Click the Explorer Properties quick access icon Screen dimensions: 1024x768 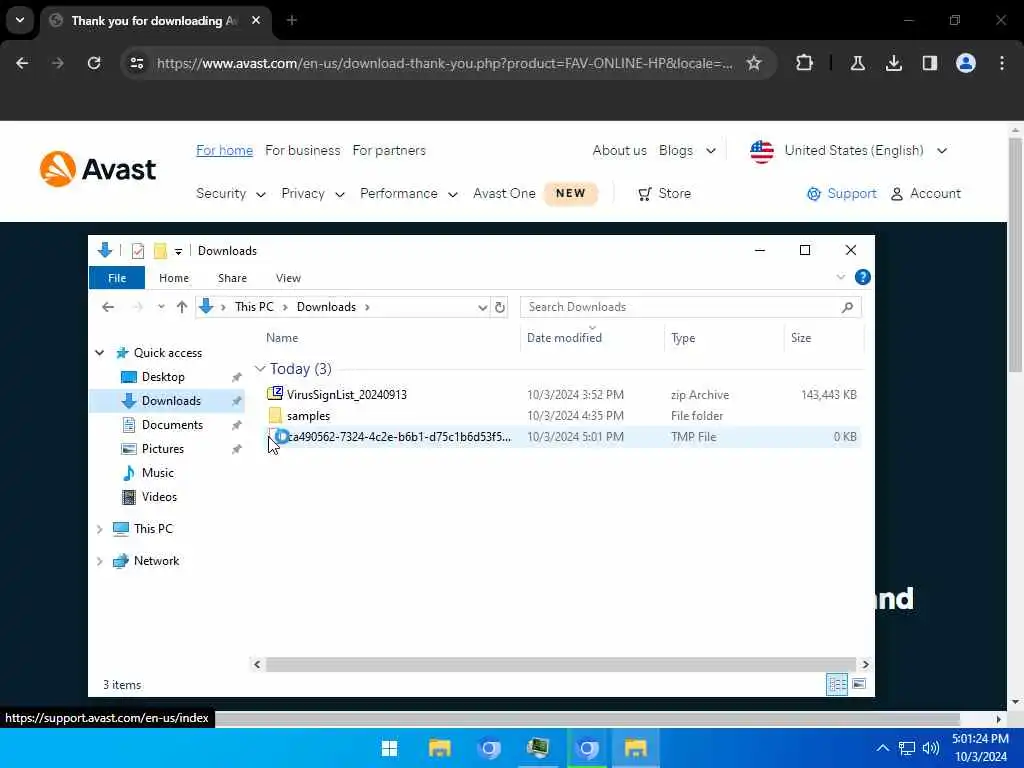tap(138, 251)
